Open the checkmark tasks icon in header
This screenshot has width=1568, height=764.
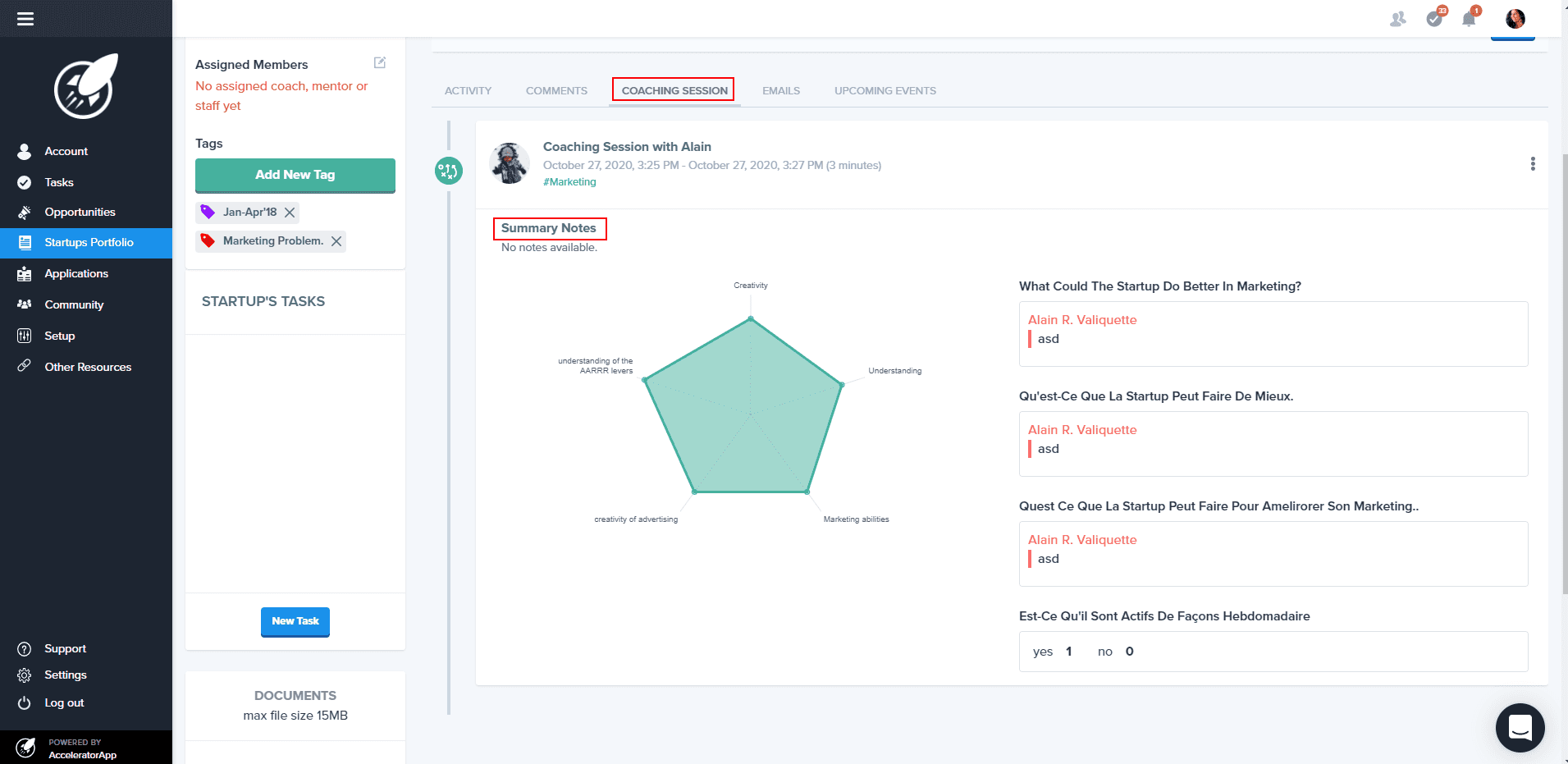click(x=1435, y=18)
